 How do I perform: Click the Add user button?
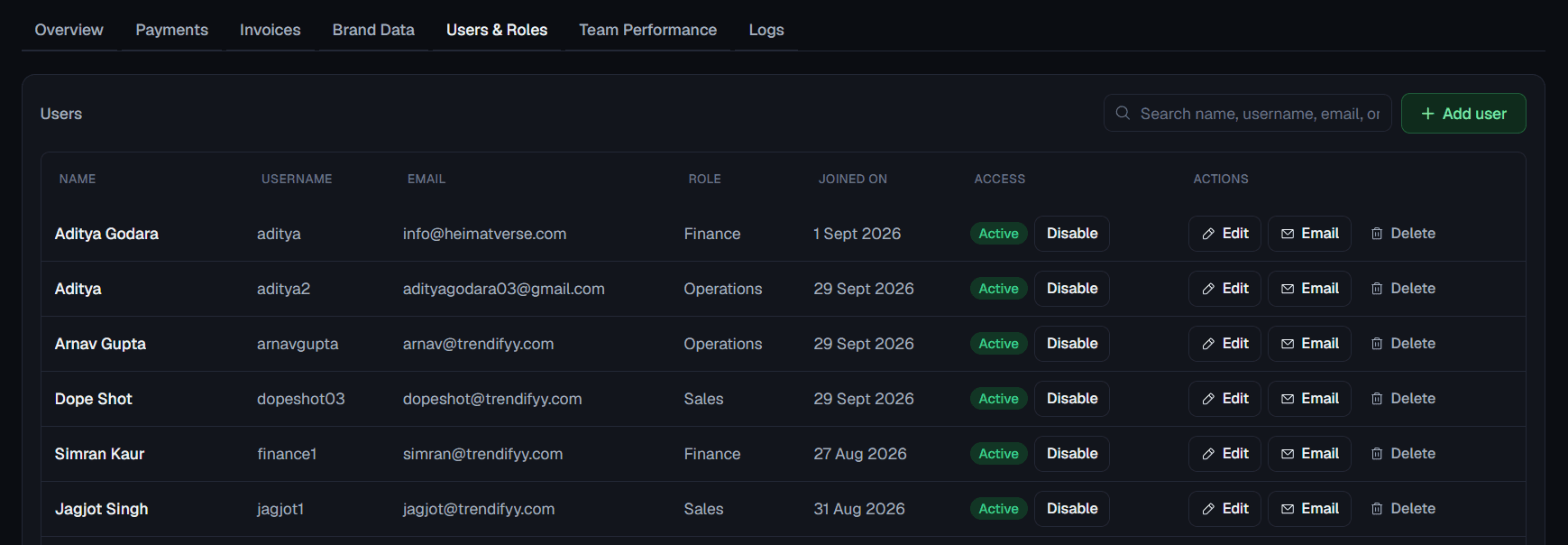[1463, 114]
